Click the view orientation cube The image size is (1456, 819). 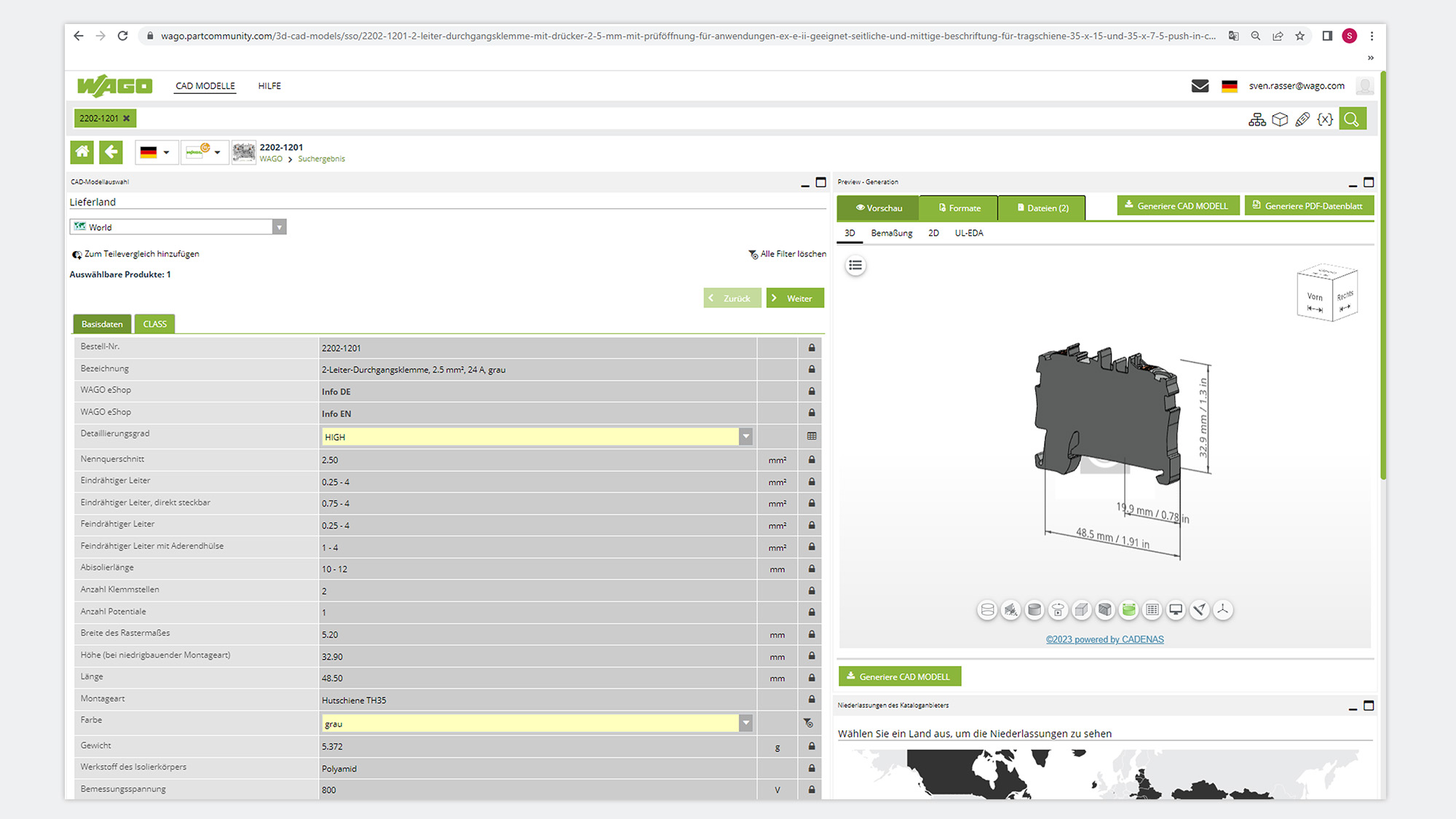(x=1327, y=293)
